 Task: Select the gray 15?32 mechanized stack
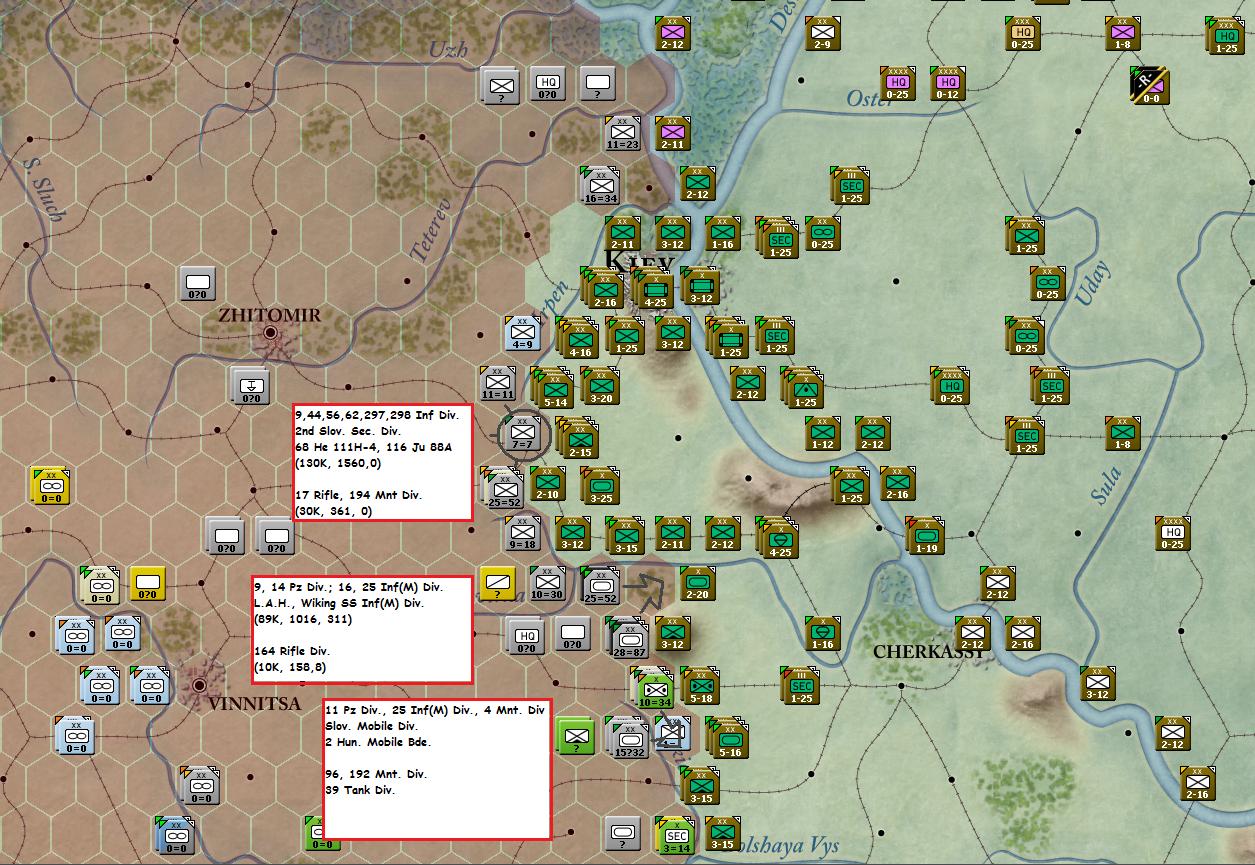point(627,738)
